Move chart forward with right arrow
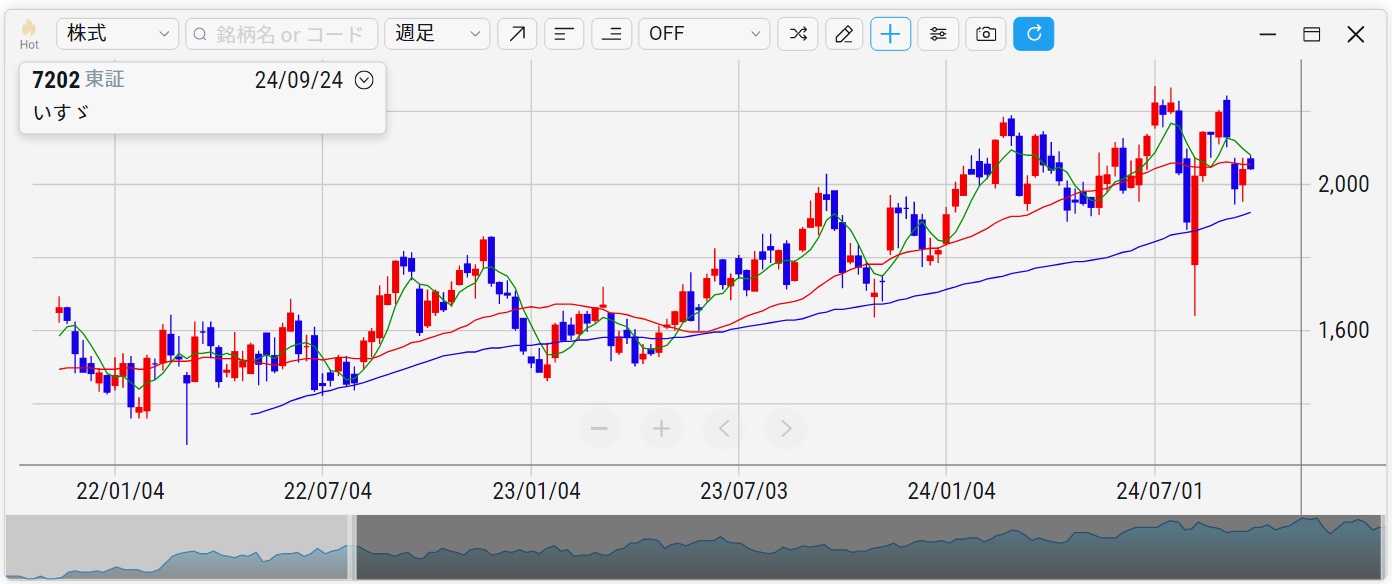 [x=786, y=429]
